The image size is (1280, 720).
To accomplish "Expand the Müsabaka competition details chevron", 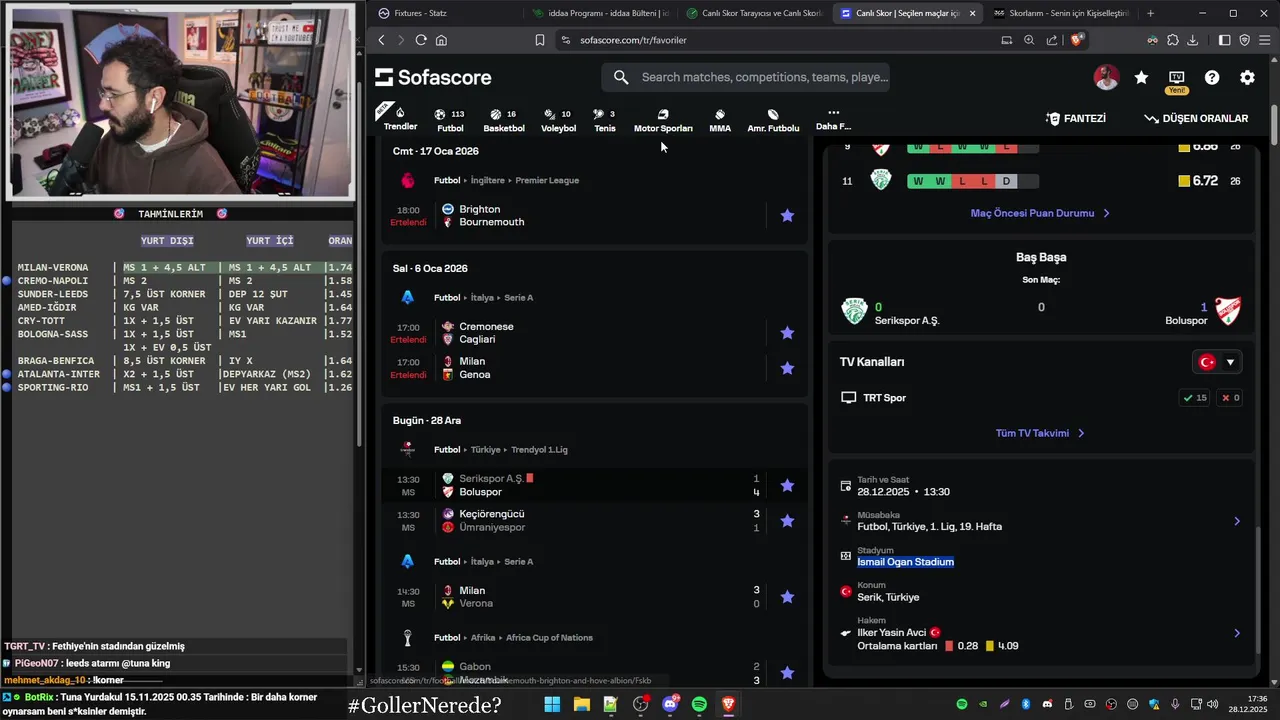I will pos(1237,521).
